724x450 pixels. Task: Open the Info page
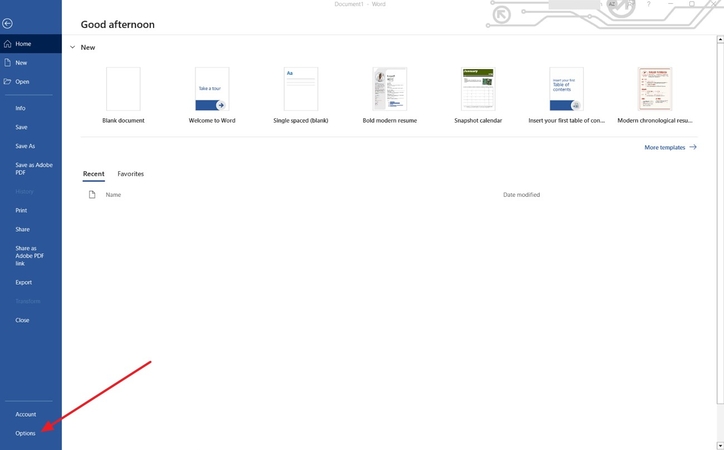tap(20, 108)
